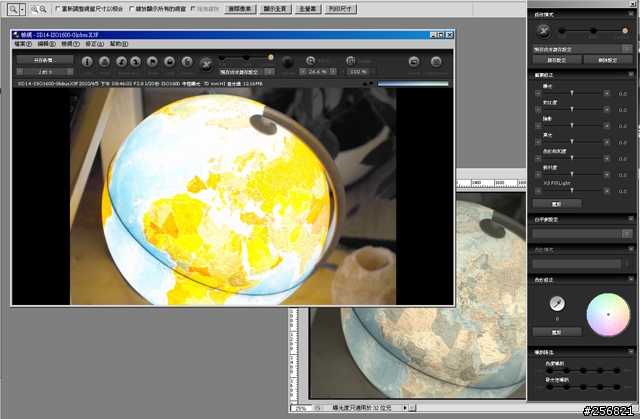Click the Save Image As button
640x419 pixels.
pyautogui.click(x=45, y=60)
